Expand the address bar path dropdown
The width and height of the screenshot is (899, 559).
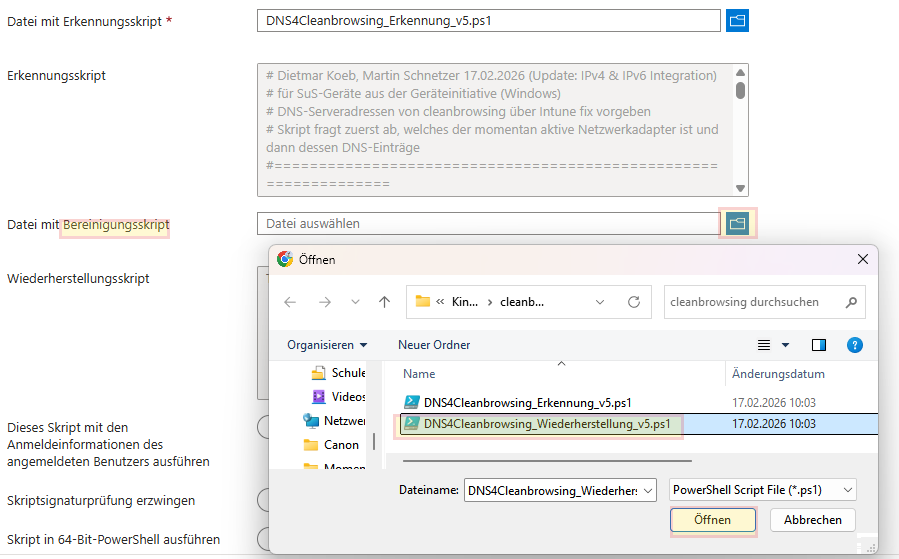(x=599, y=302)
